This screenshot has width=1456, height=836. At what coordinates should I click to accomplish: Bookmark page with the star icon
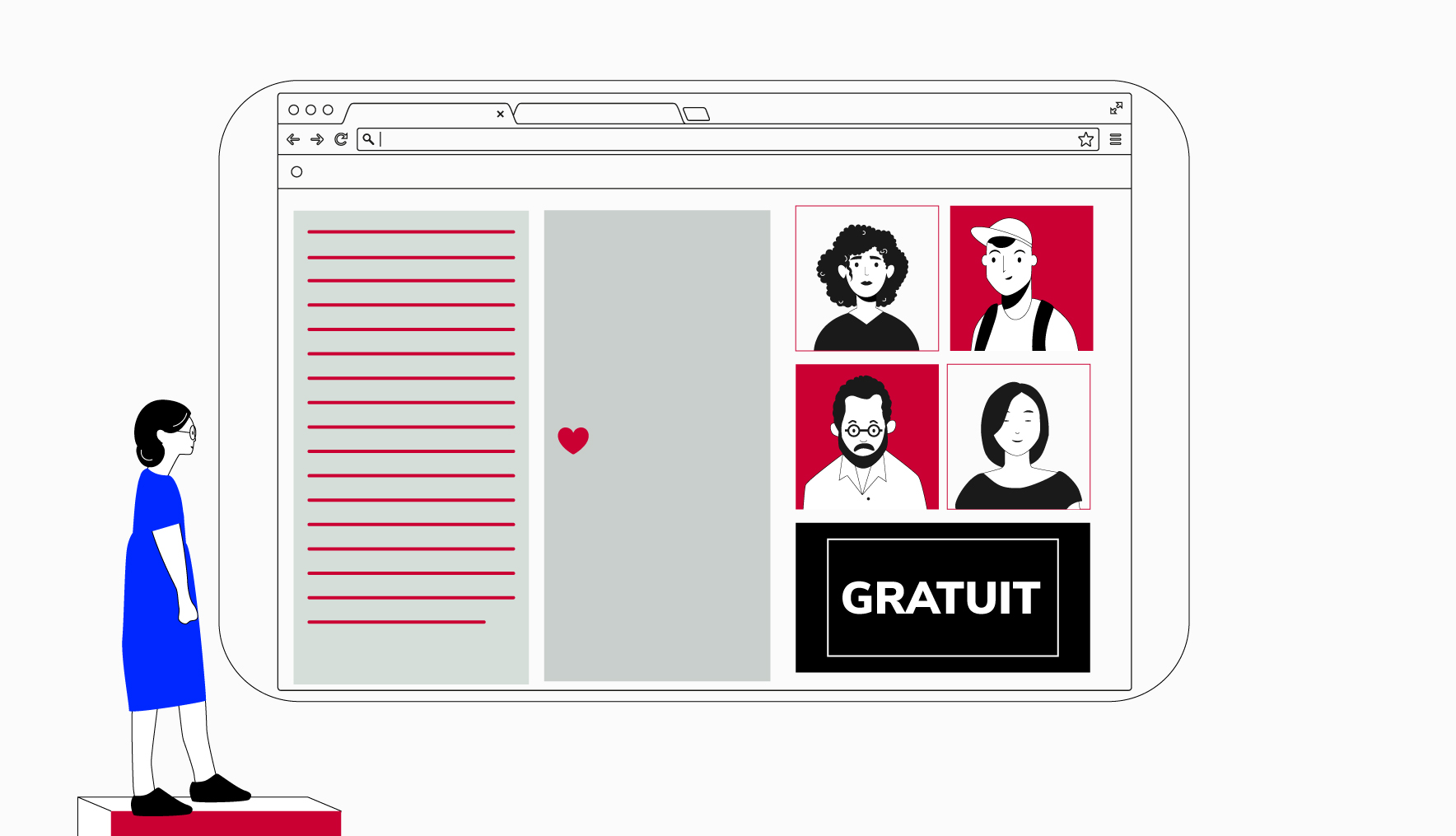pos(1085,139)
